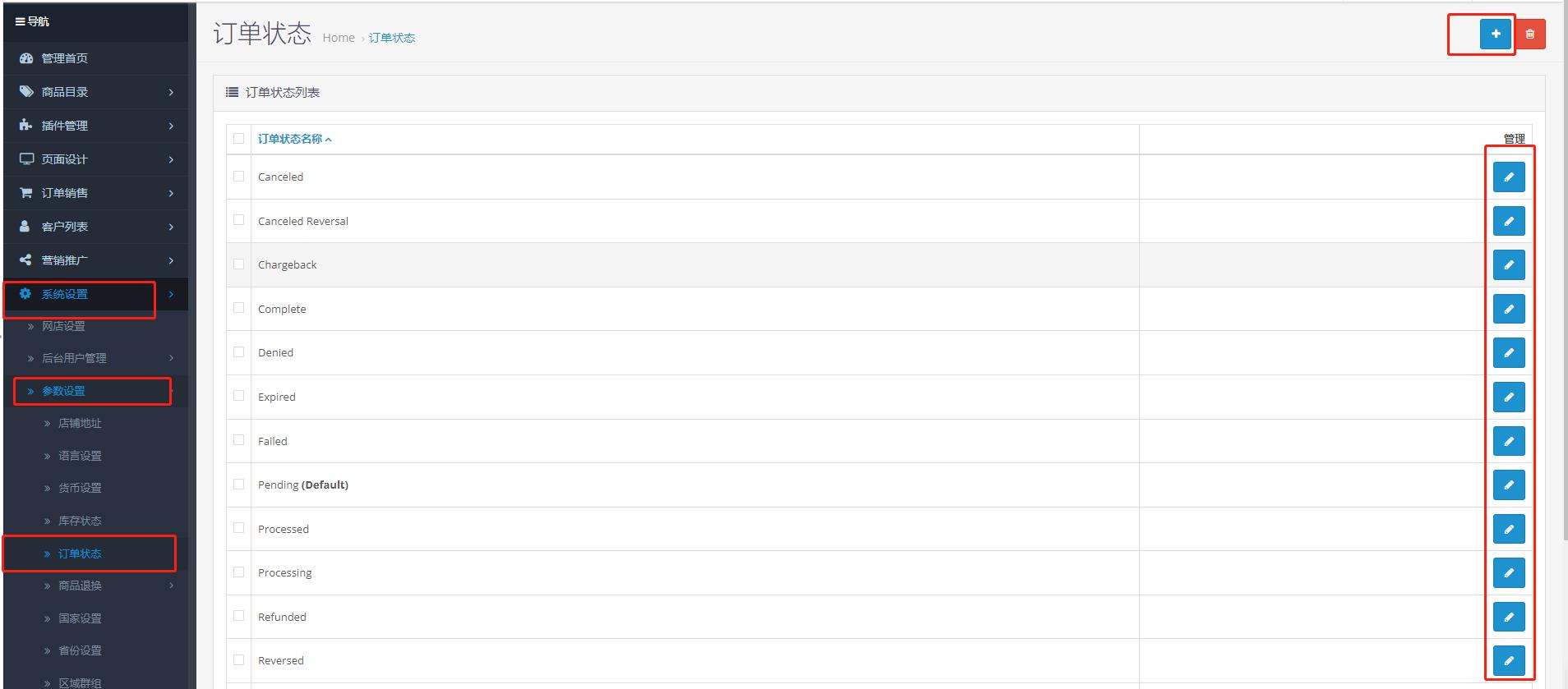
Task: Edit the Failed order status
Action: click(1508, 441)
